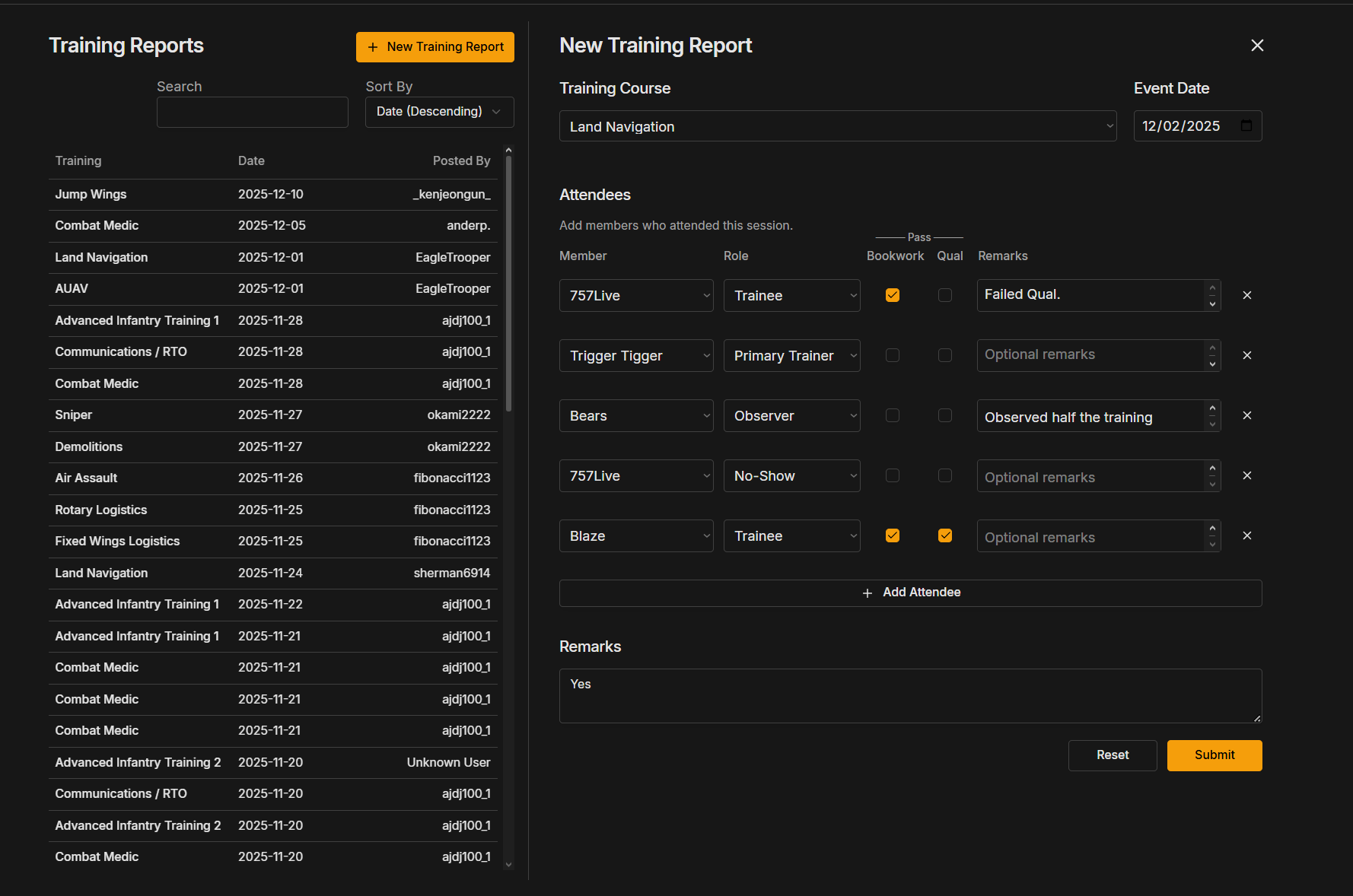The height and width of the screenshot is (896, 1353).
Task: Remove the Blaze attendee row
Action: [1246, 535]
